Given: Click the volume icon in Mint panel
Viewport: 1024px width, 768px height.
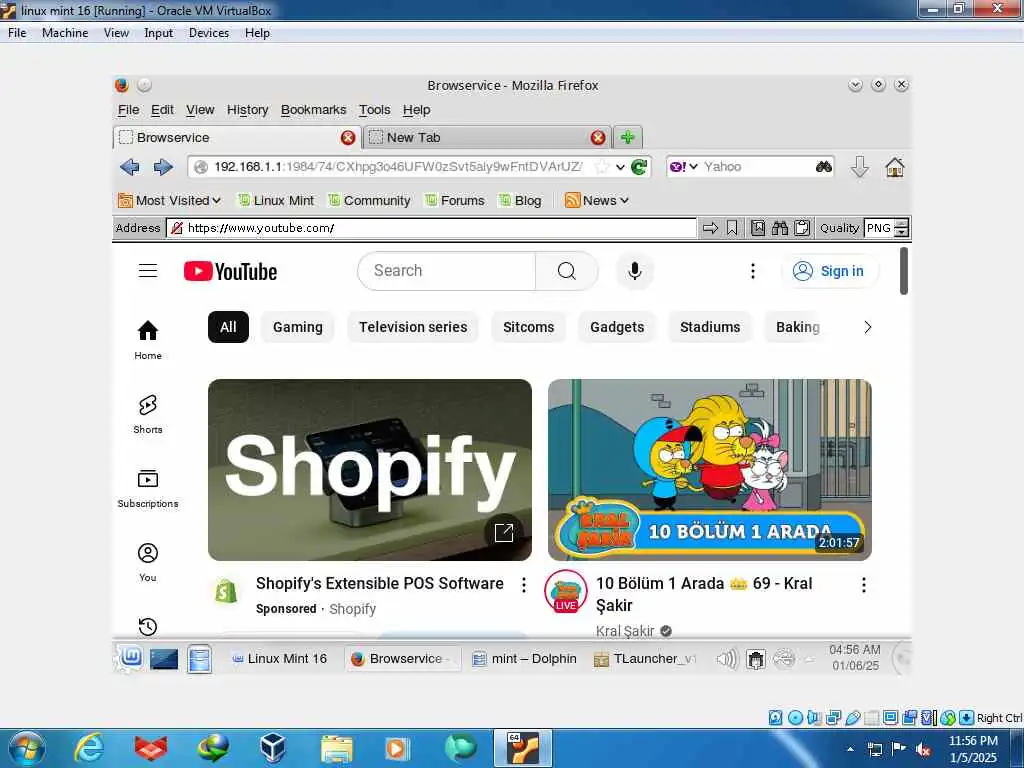Looking at the screenshot, I should pyautogui.click(x=726, y=658).
